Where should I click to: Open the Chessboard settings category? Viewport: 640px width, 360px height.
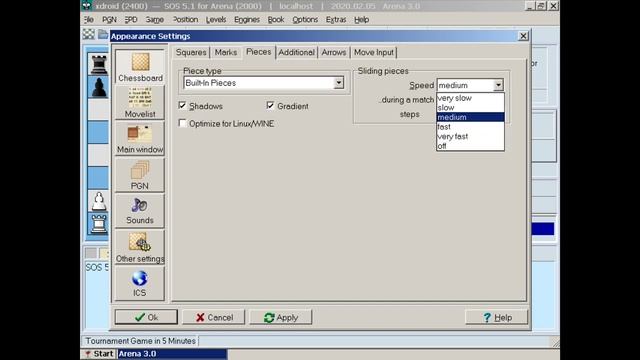pos(140,67)
